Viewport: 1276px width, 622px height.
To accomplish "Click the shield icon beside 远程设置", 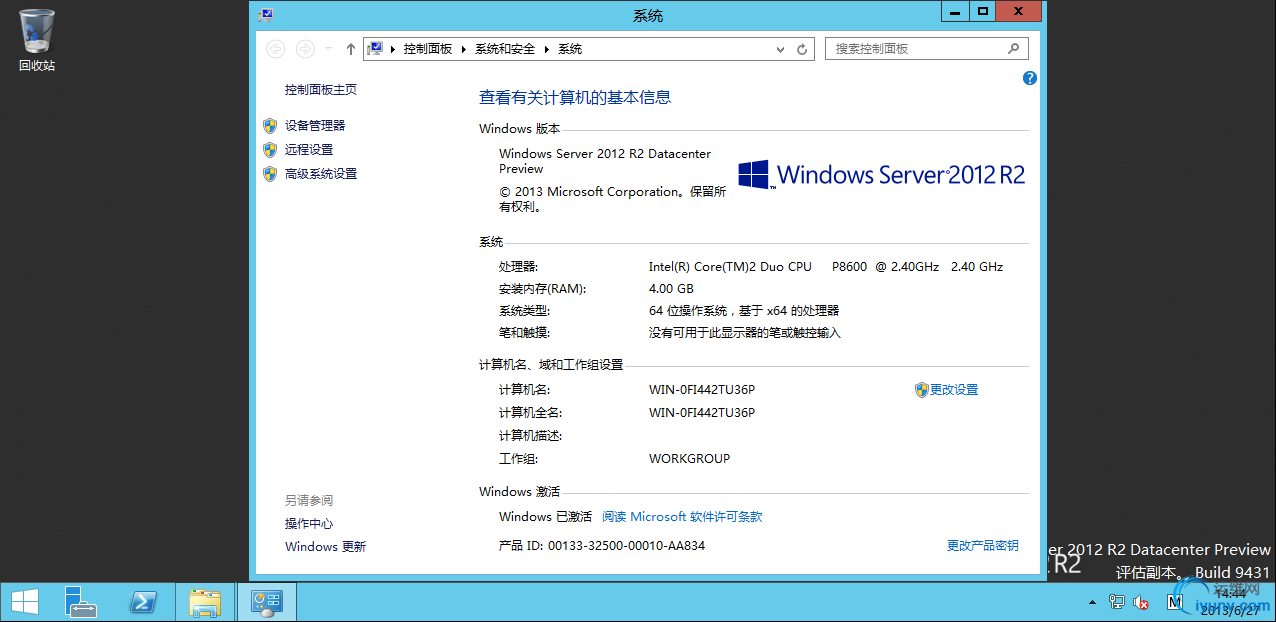I will point(270,150).
